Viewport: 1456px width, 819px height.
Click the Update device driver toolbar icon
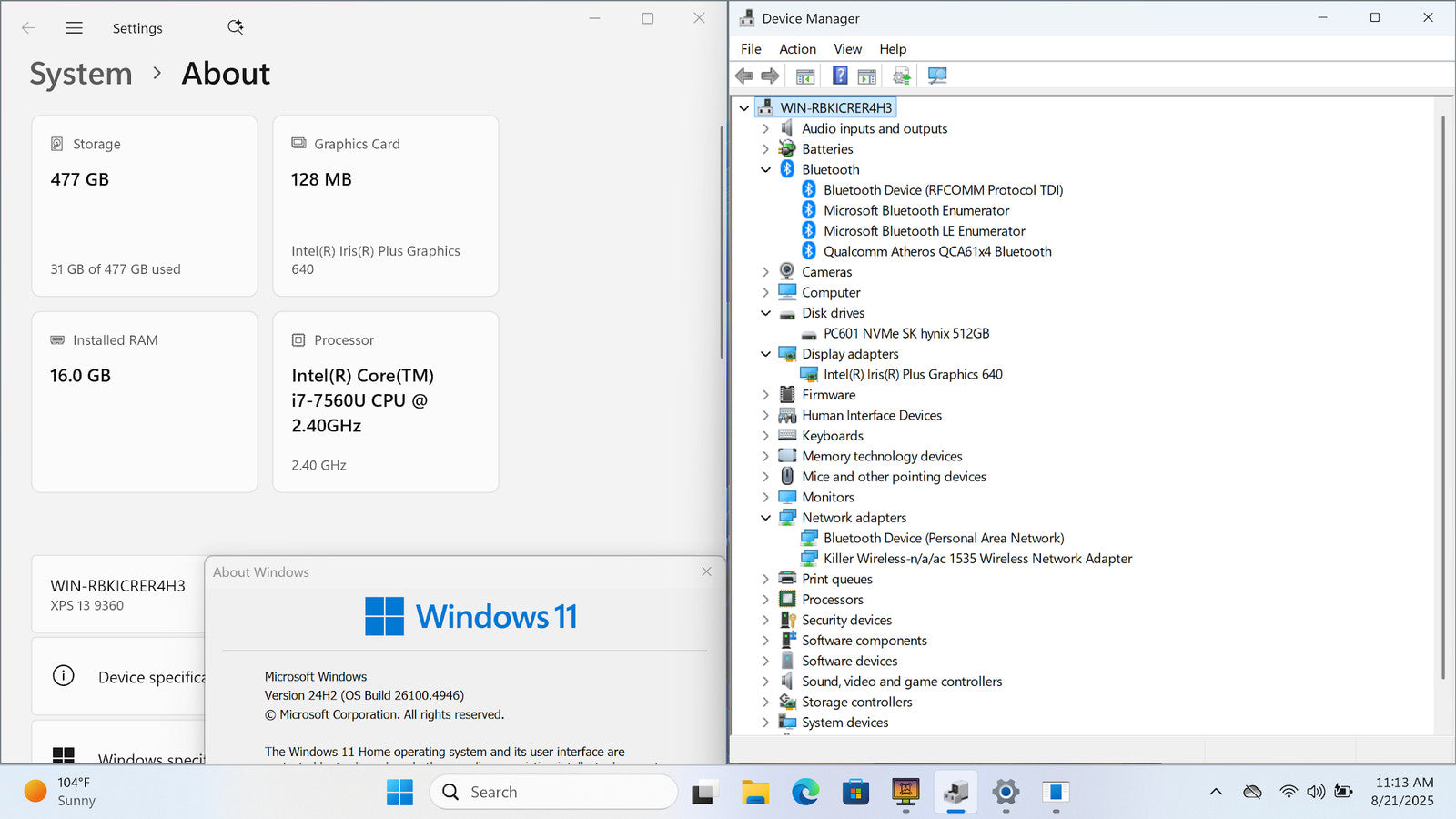(902, 76)
